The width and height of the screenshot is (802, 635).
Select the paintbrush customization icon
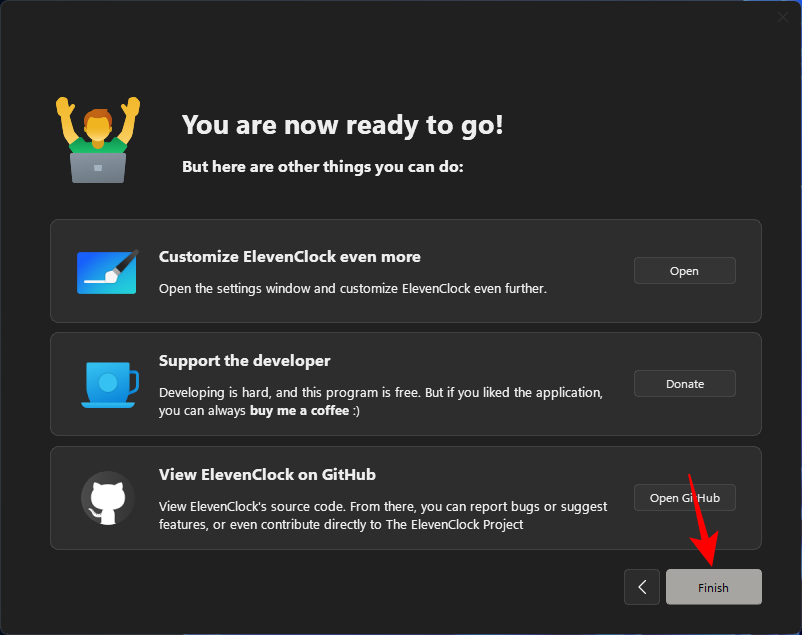coord(107,270)
